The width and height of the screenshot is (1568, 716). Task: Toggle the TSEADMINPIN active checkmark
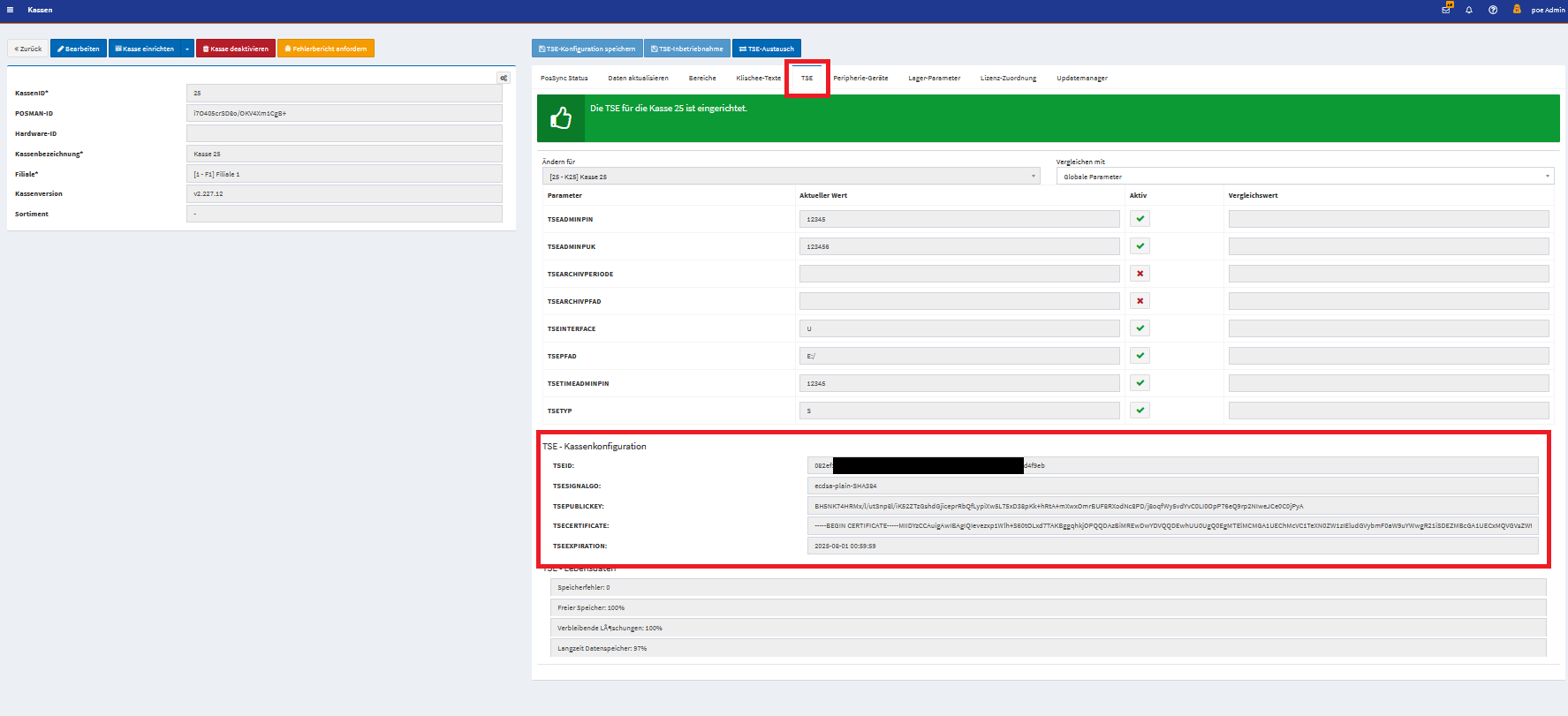tap(1140, 219)
